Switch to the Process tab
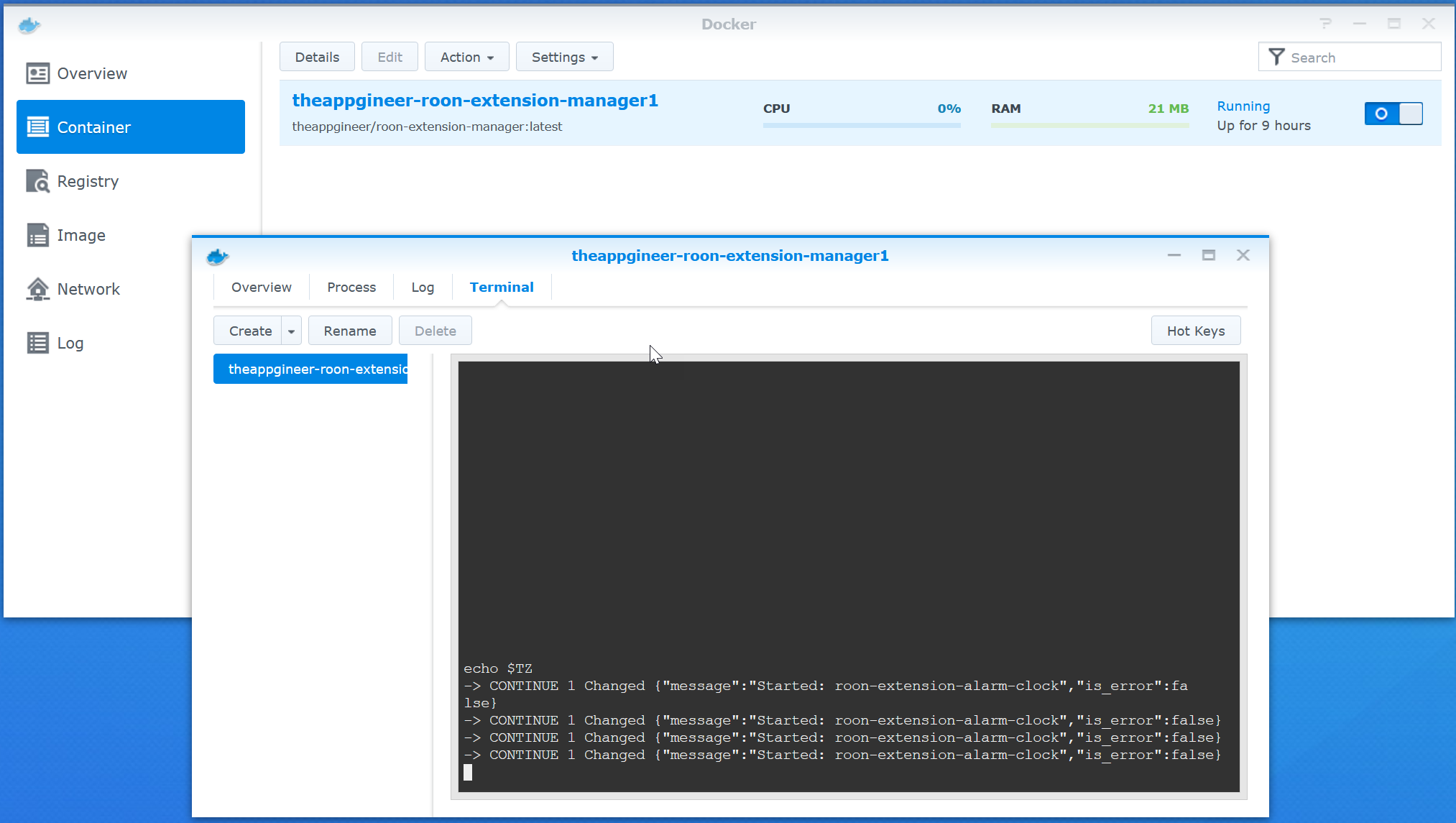Viewport: 1456px width, 823px height. (x=351, y=288)
